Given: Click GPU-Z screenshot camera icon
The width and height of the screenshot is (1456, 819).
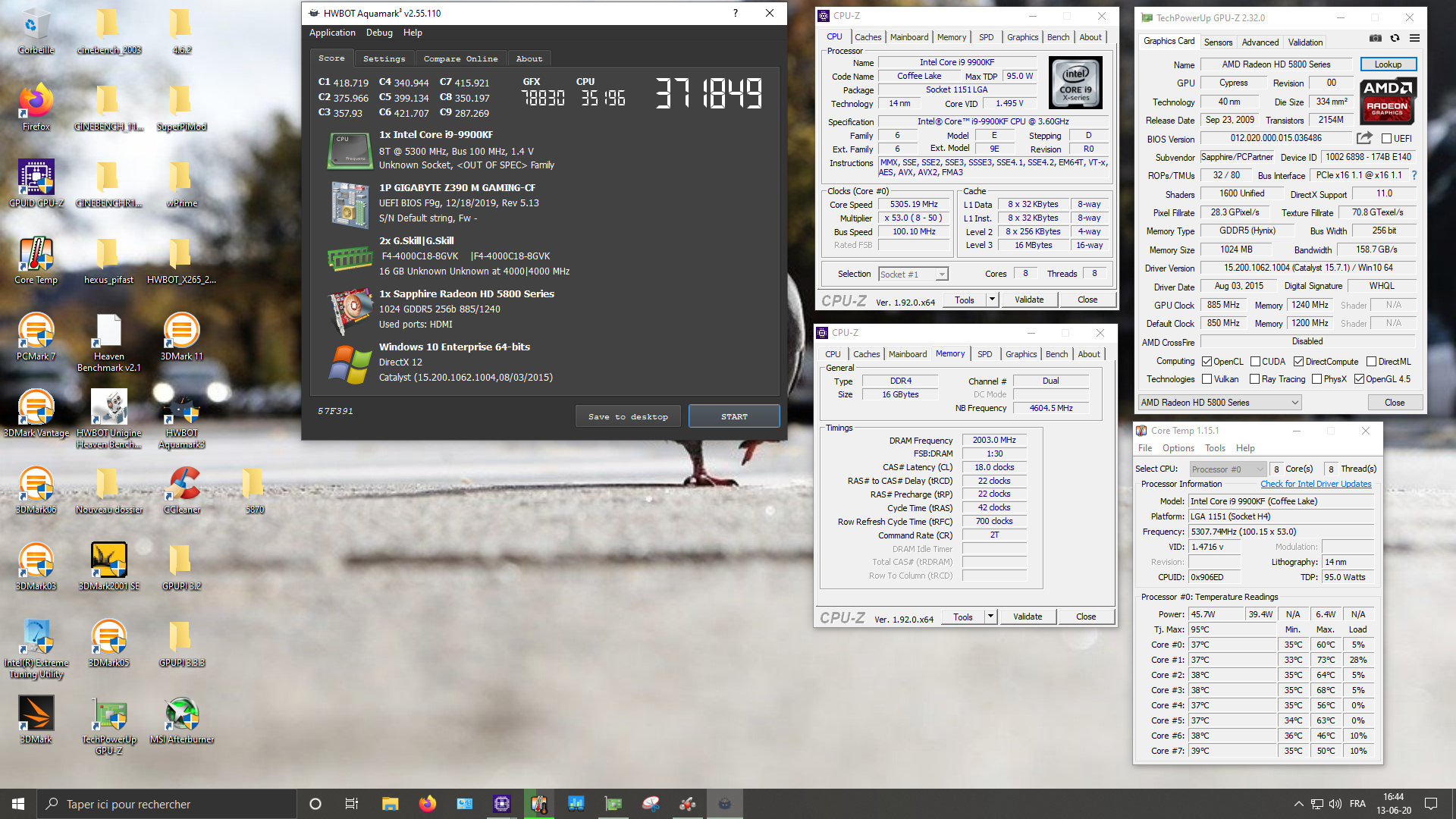Looking at the screenshot, I should (1375, 39).
